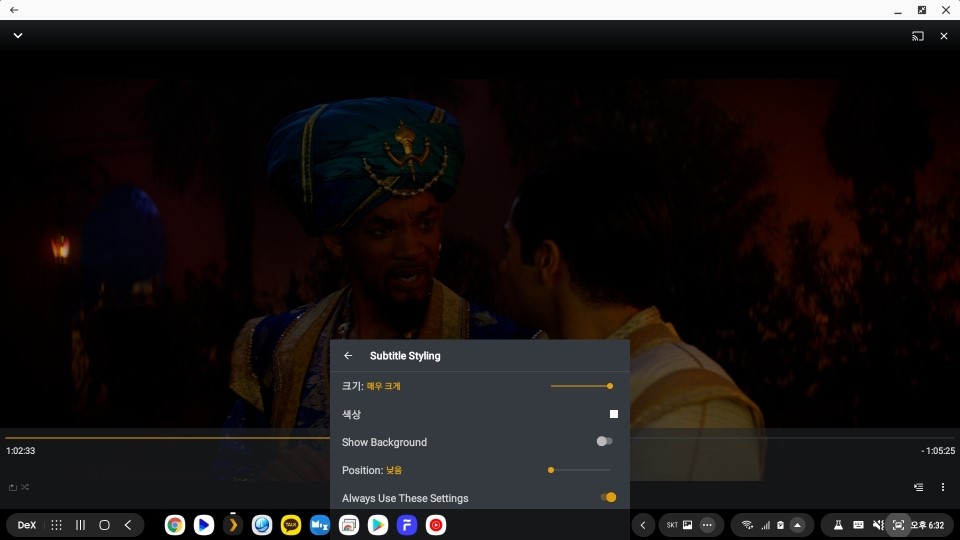This screenshot has width=960, height=540.
Task: Take a screenshot with the capture icon
Action: (x=898, y=525)
